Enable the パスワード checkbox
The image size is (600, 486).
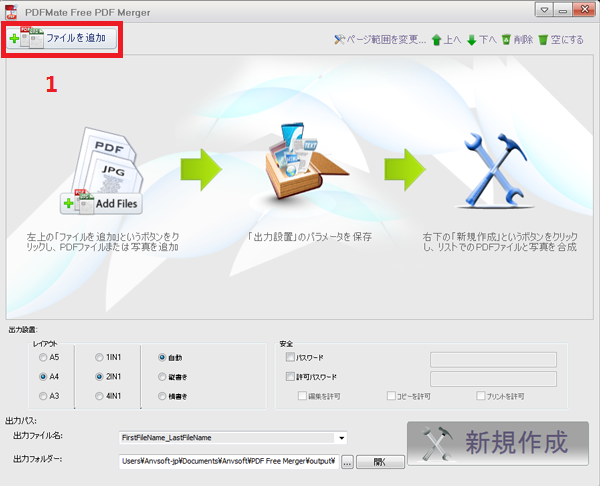click(290, 357)
